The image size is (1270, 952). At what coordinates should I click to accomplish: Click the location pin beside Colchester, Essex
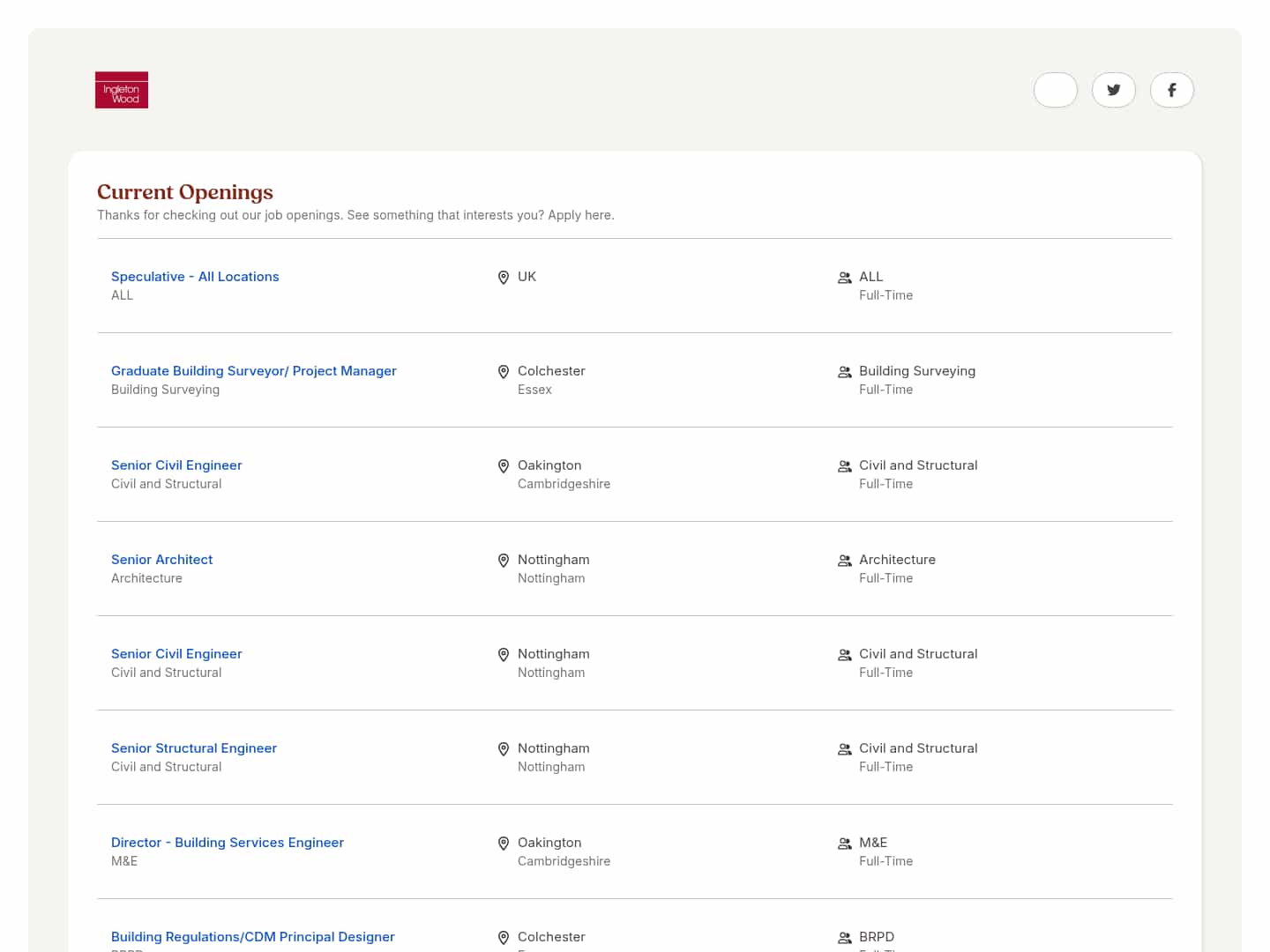point(504,371)
